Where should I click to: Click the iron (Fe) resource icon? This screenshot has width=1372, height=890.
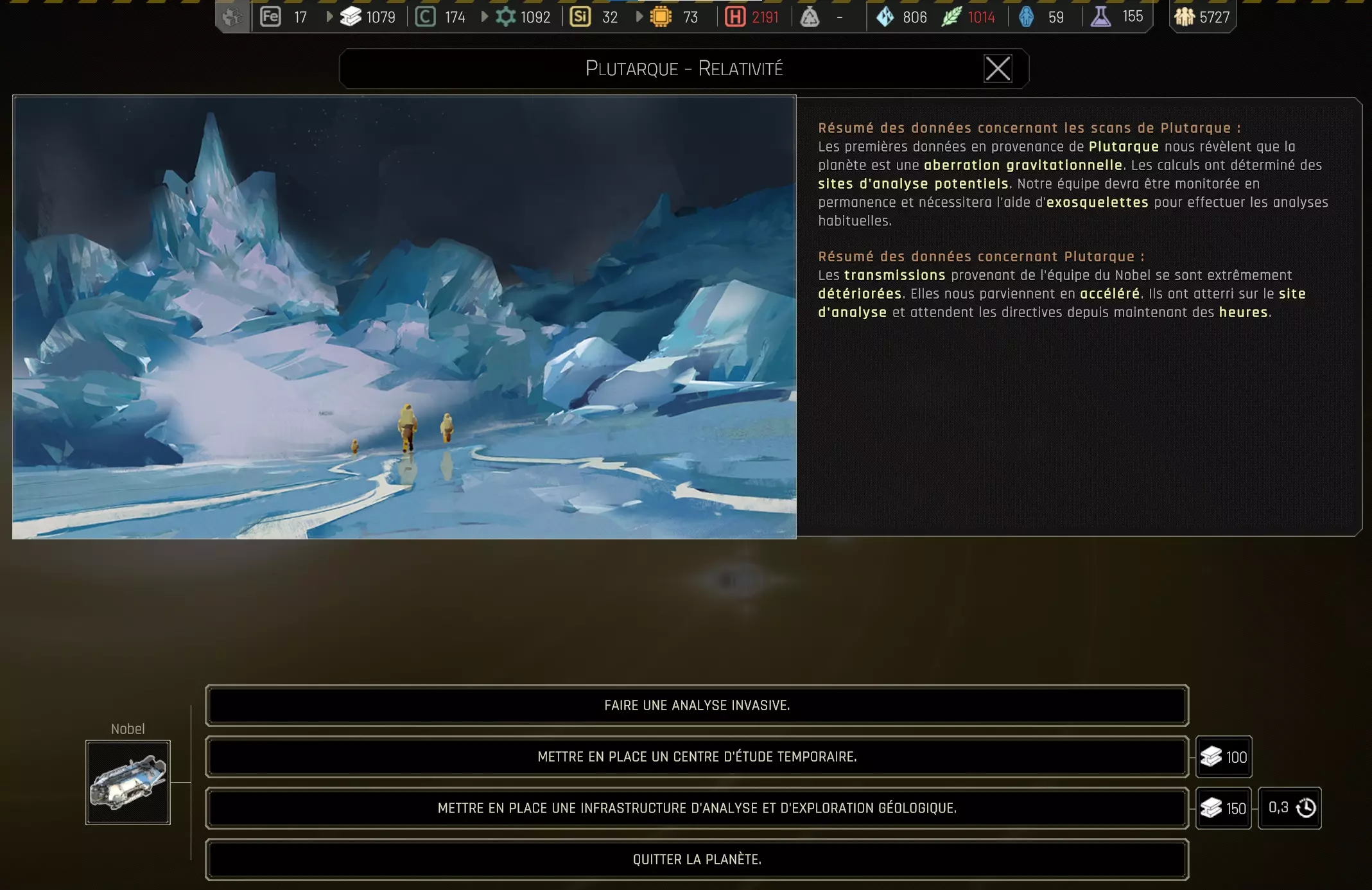[270, 17]
